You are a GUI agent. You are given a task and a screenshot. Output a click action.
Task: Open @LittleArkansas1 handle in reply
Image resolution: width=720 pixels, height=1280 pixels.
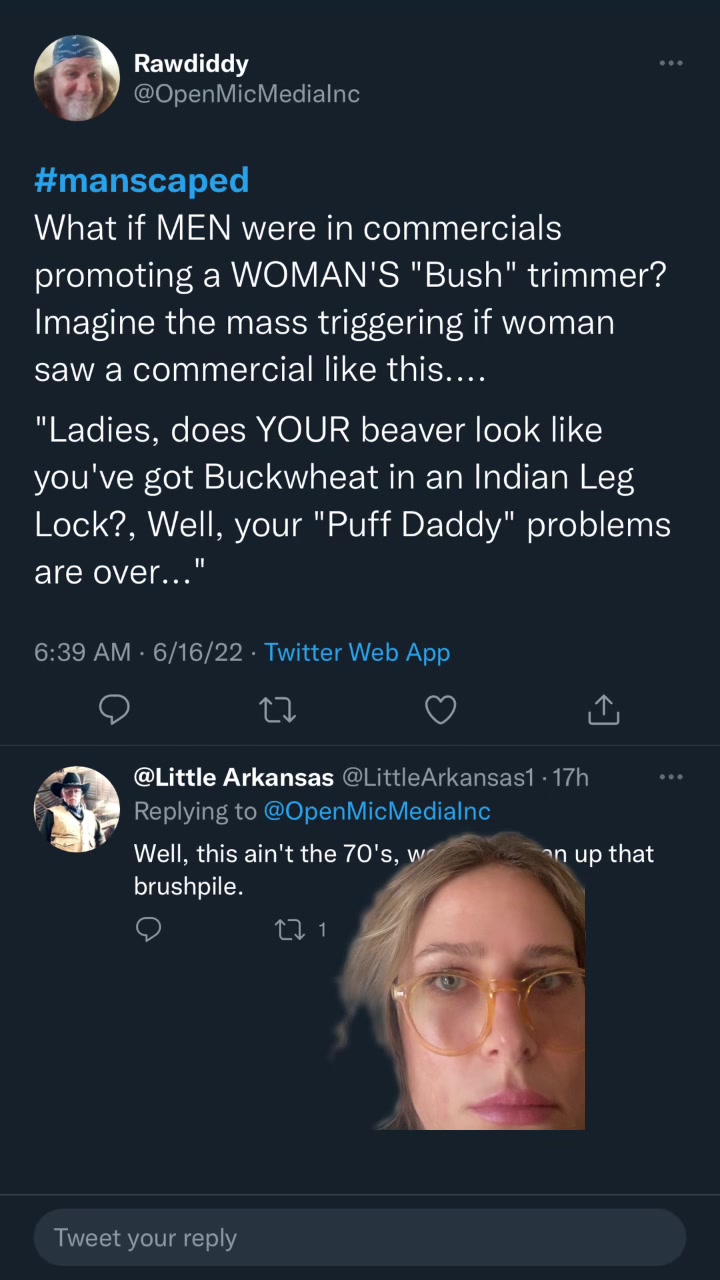tap(438, 777)
